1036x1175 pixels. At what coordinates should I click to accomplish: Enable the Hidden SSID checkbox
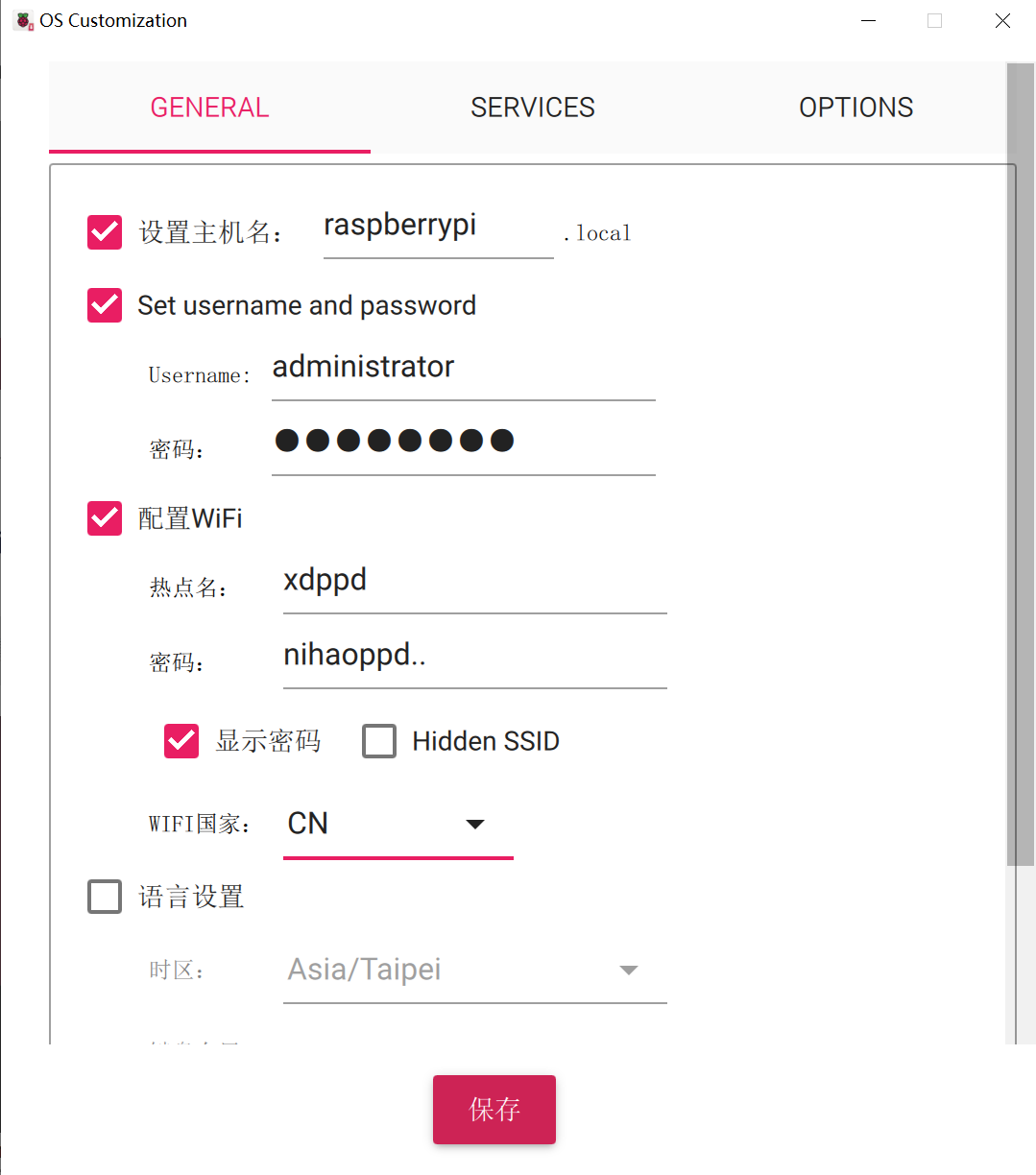pos(379,741)
